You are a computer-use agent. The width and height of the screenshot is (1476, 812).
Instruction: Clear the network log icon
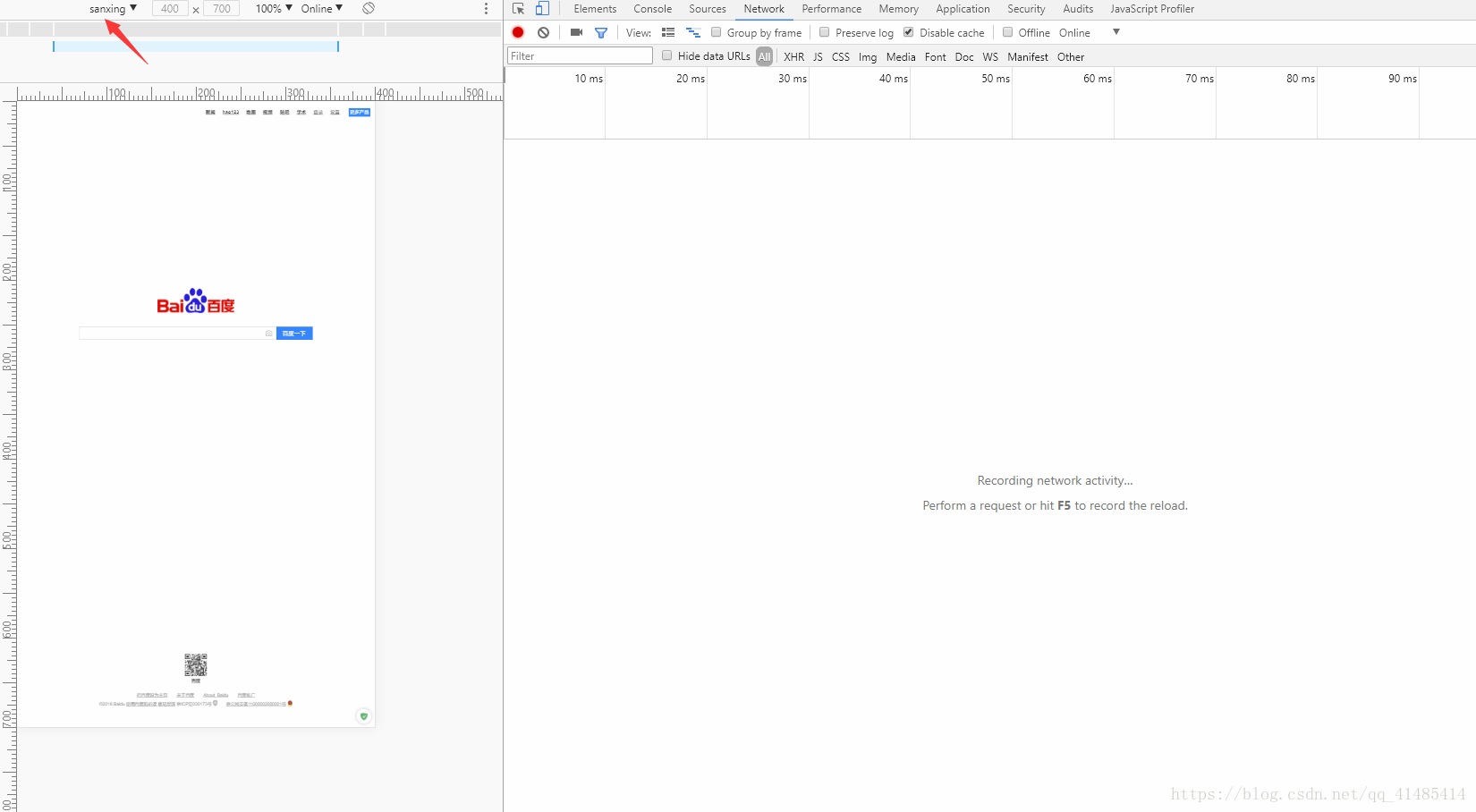(x=543, y=32)
